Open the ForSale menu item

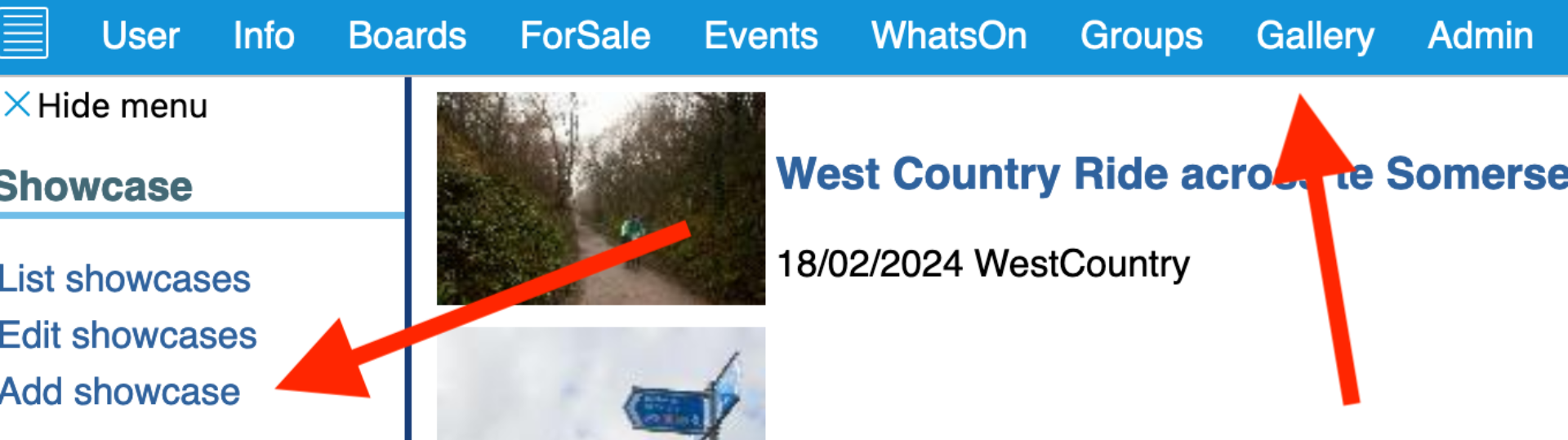coord(586,36)
